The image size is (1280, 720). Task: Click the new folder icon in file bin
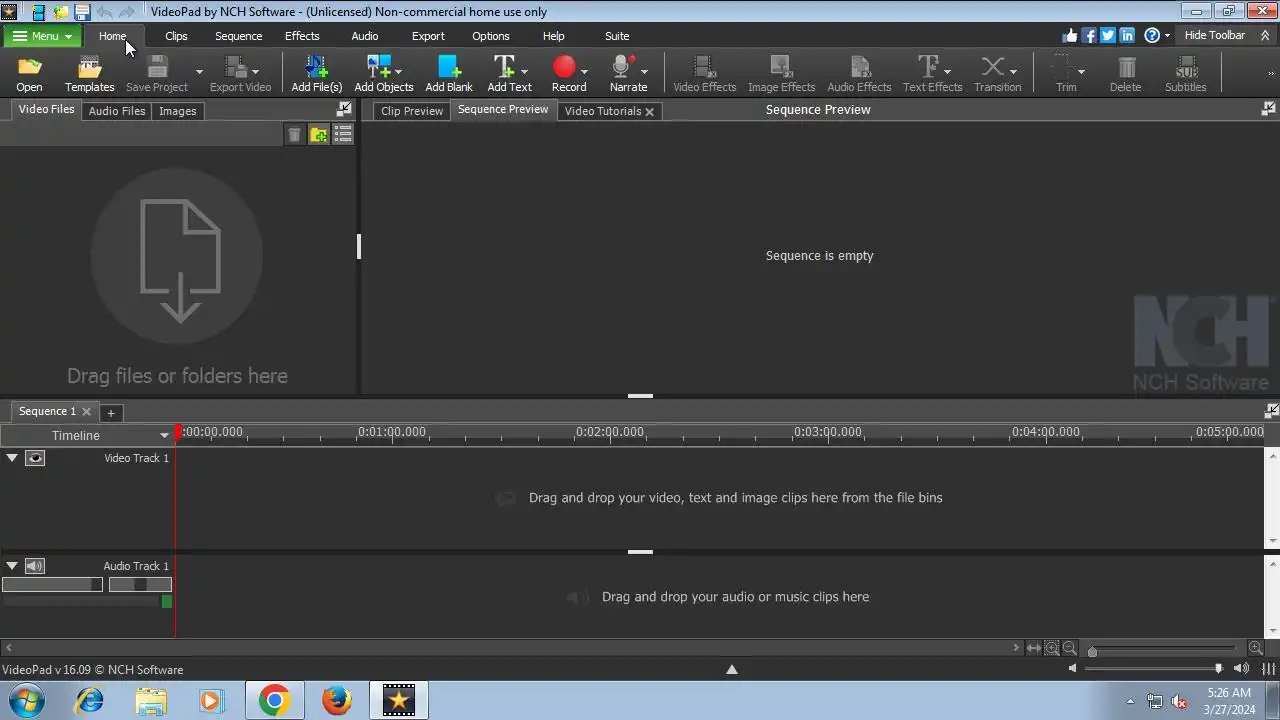pos(318,134)
